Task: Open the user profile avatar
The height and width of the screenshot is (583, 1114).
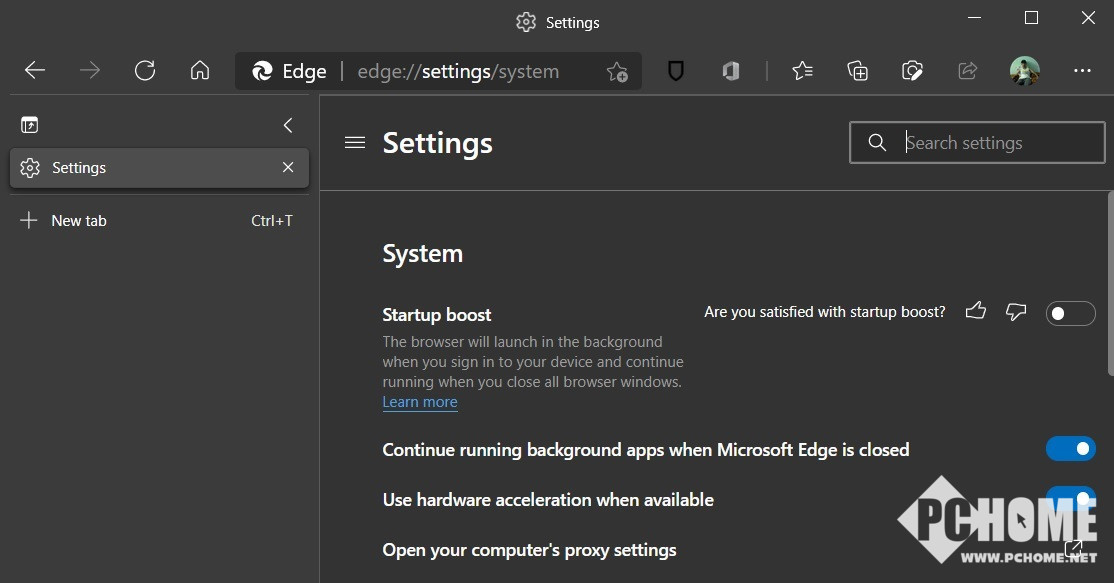Action: tap(1025, 70)
